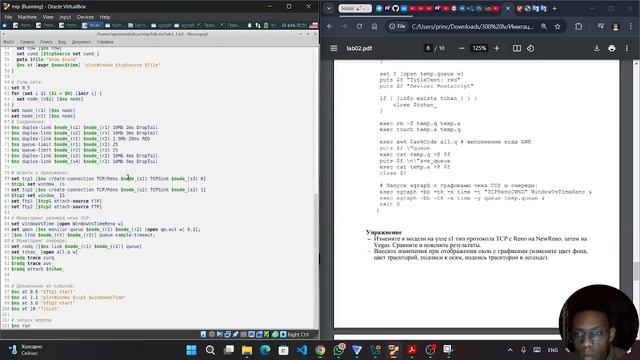Zoom in the lab02.pdf document
The image size is (640, 360).
coord(497,48)
